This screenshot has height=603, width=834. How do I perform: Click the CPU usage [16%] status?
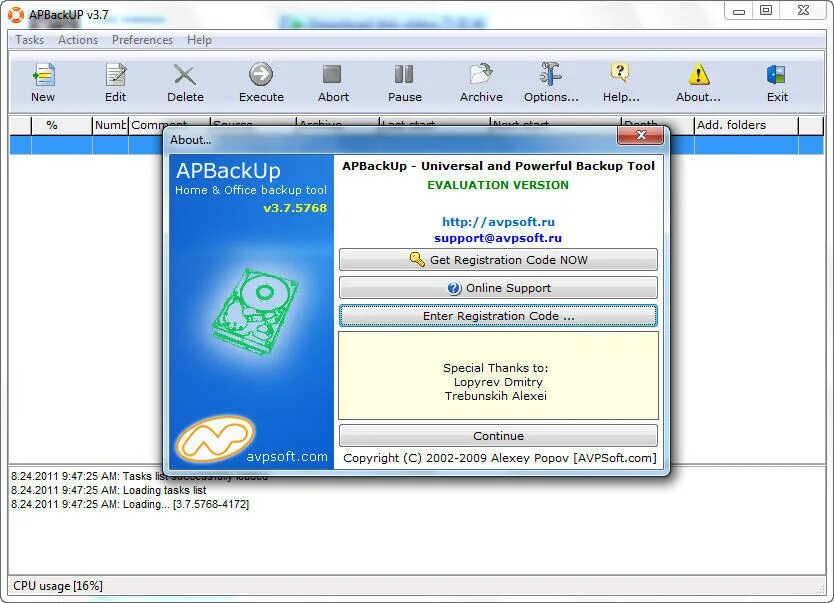[x=58, y=586]
